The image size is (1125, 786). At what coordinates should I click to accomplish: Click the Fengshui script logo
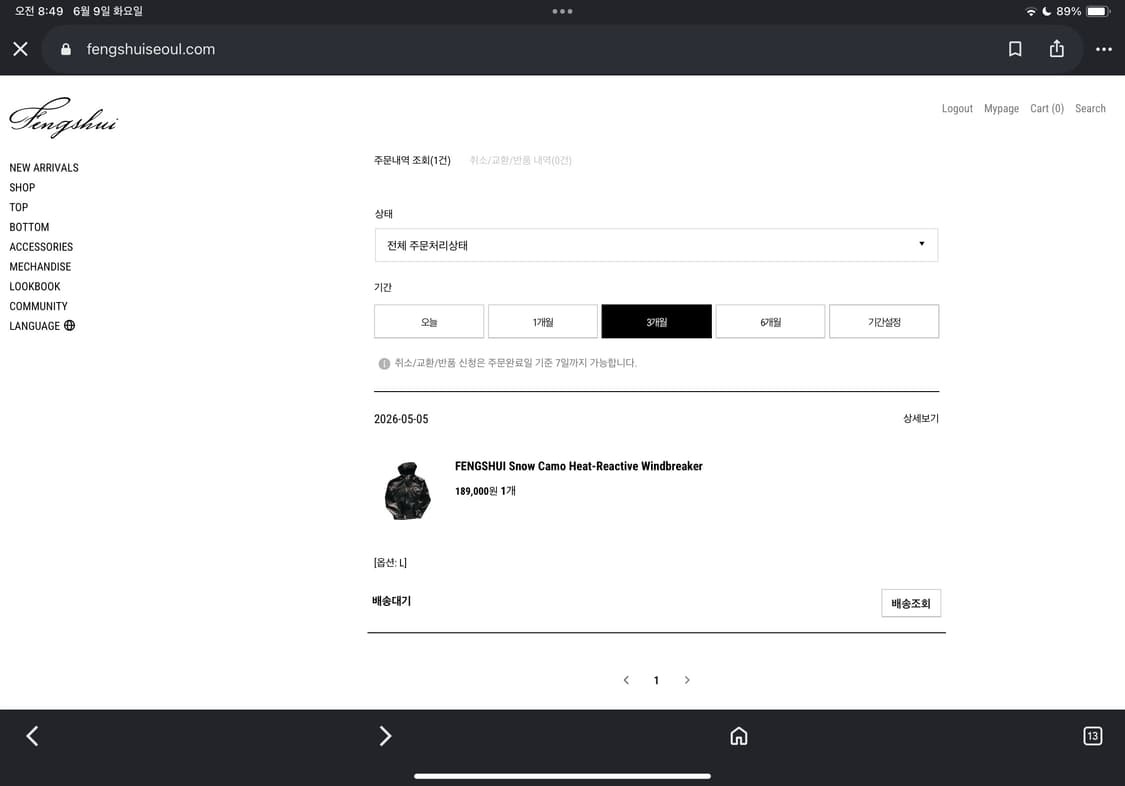[x=64, y=118]
